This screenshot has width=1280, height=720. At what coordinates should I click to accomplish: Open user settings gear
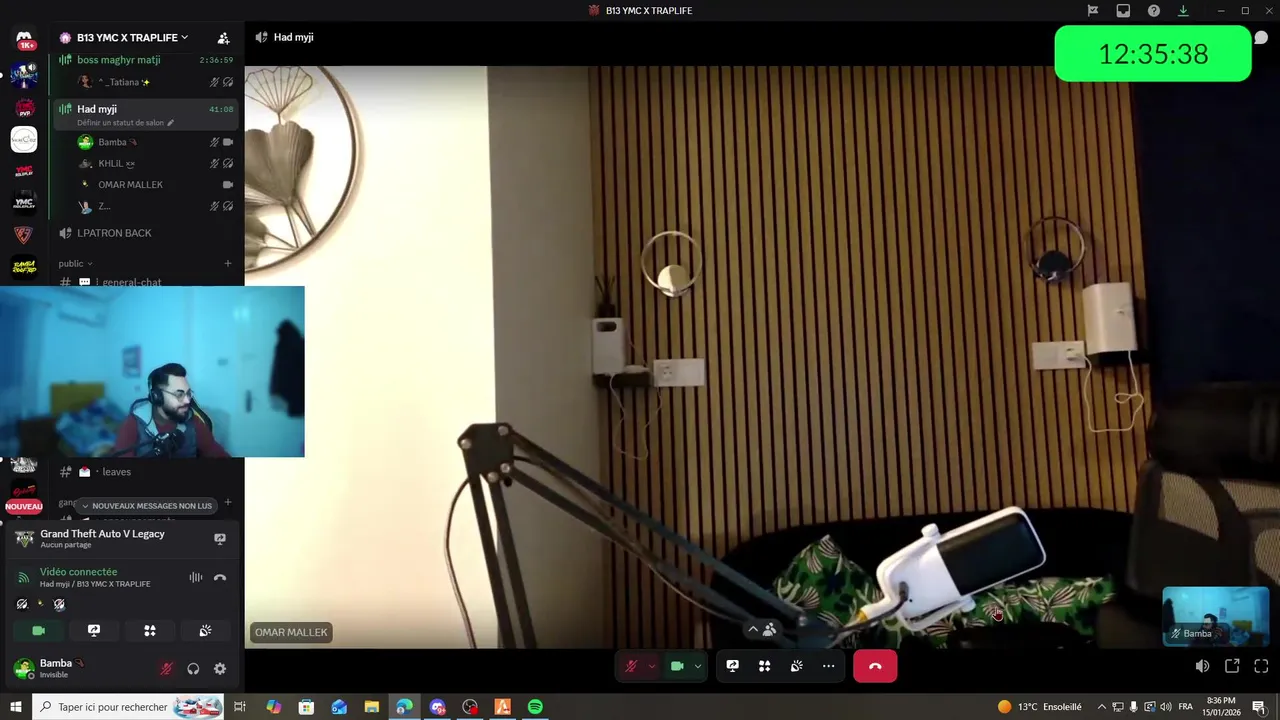(x=220, y=669)
